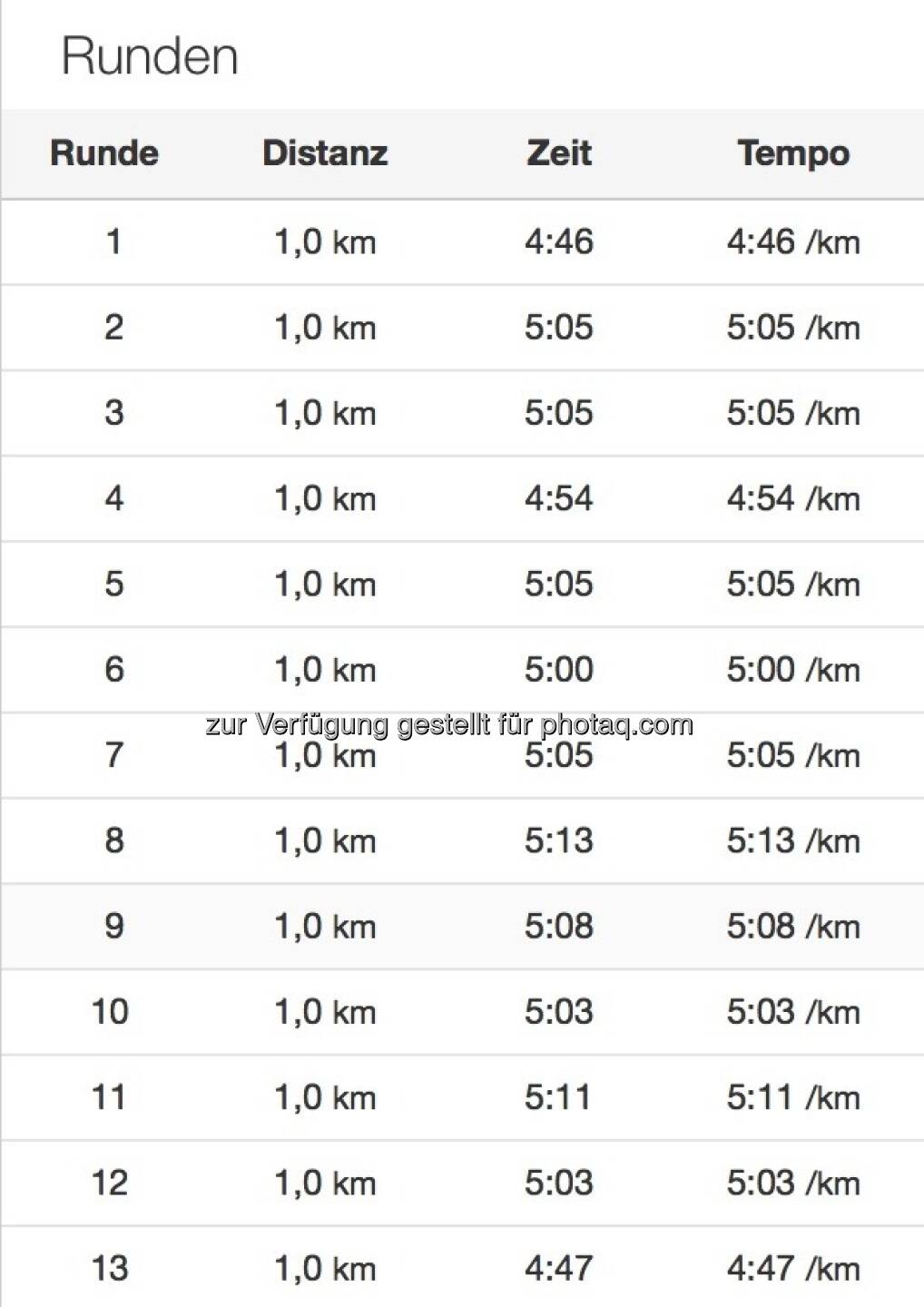The image size is (924, 1307).
Task: Click lap 1's Zeit value 4:46
Action: [x=559, y=242]
